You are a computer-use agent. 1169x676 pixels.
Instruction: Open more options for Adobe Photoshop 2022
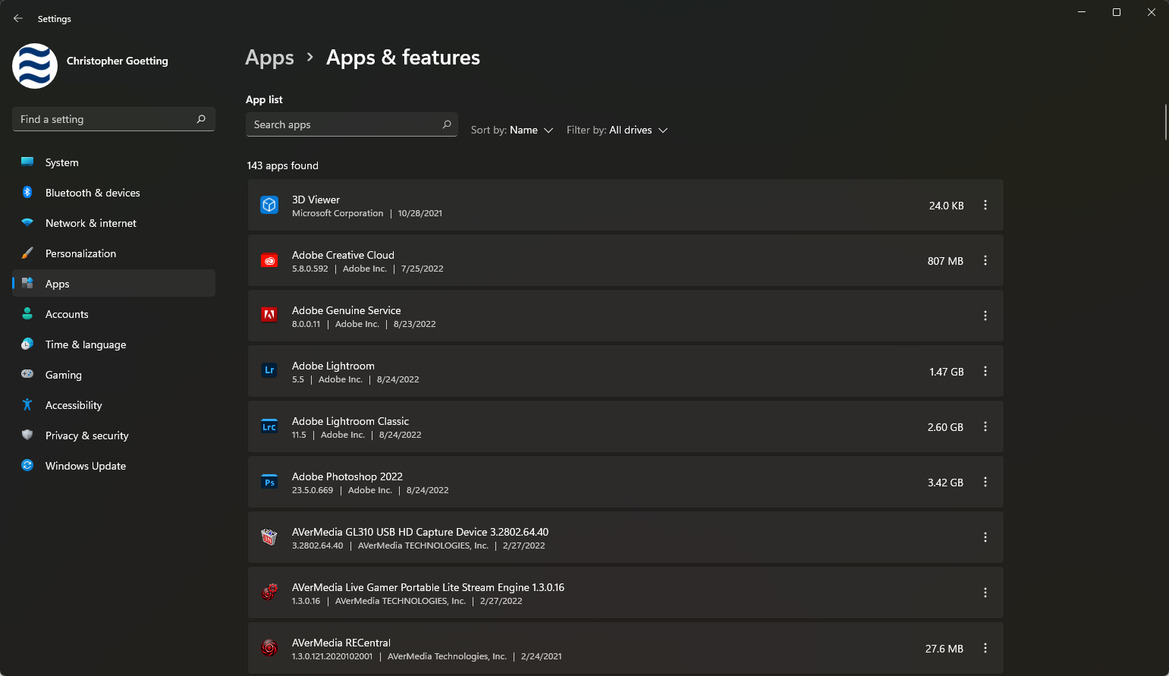pyautogui.click(x=985, y=482)
